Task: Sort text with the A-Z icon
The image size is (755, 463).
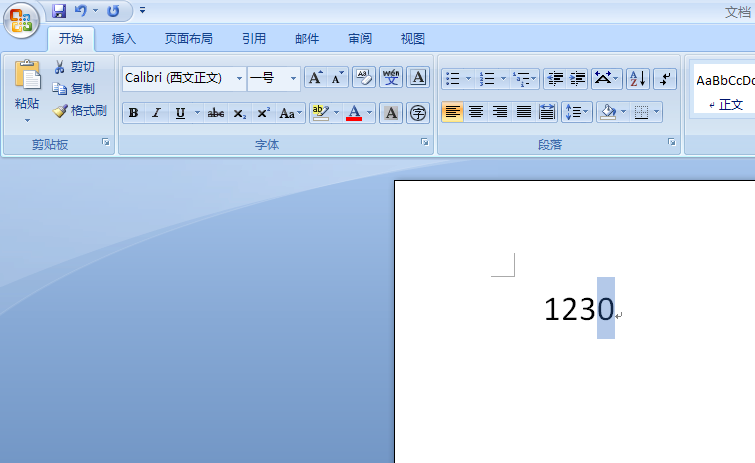Action: 638,78
